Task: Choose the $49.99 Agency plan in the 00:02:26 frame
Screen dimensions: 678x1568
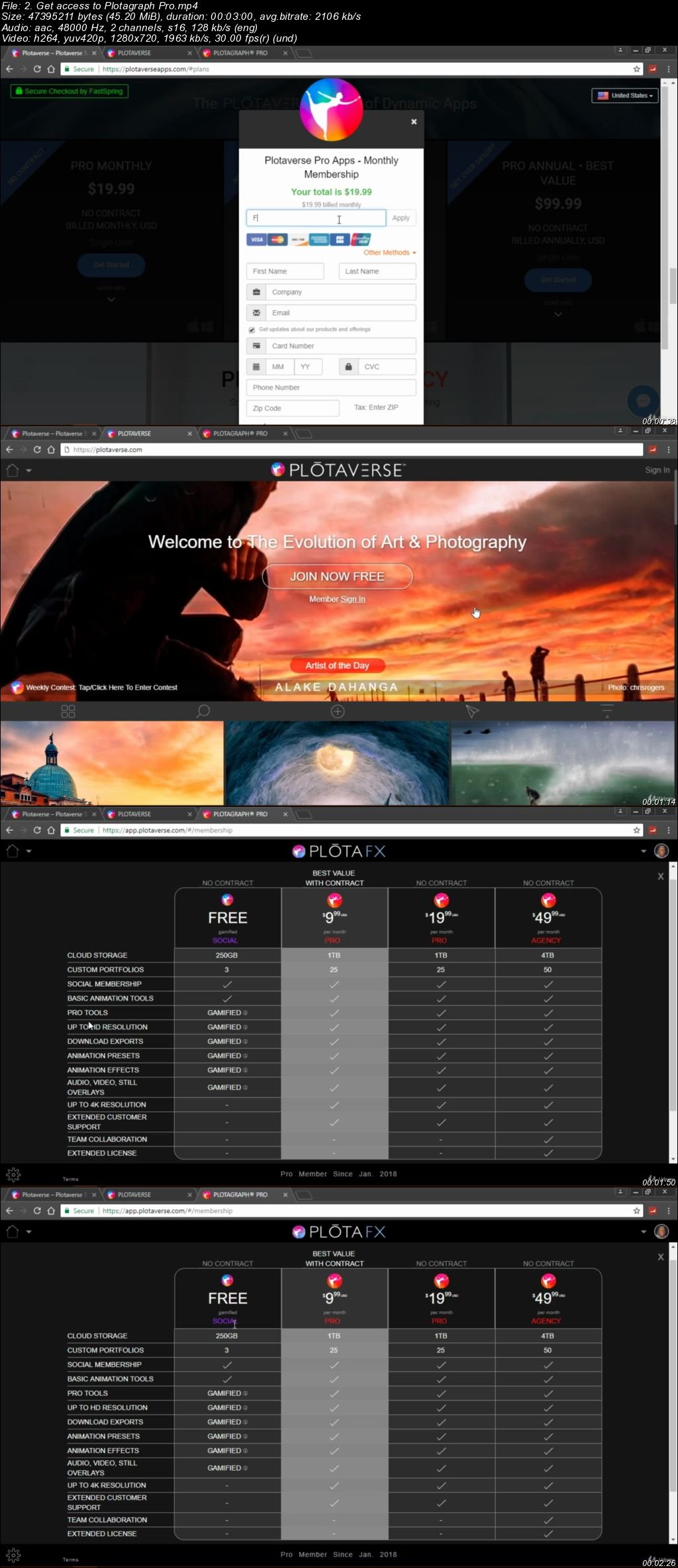Action: coord(548,1299)
